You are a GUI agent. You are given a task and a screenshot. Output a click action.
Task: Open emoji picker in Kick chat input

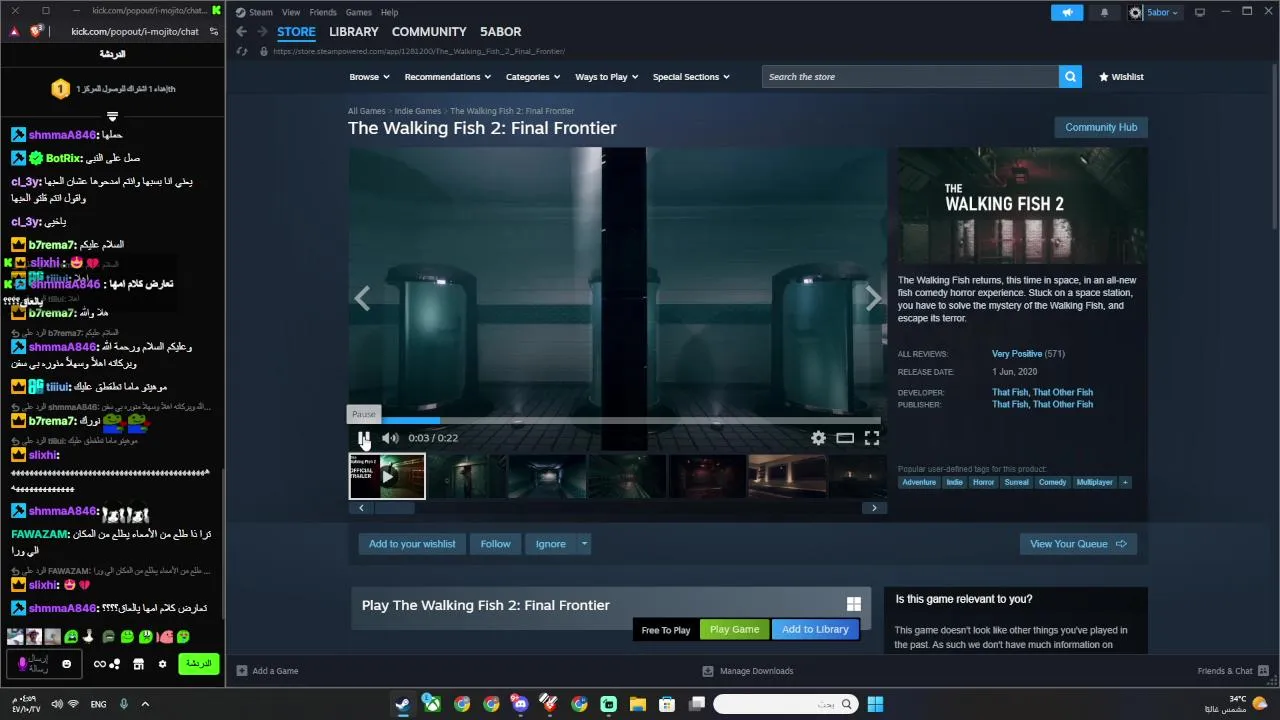tap(67, 664)
